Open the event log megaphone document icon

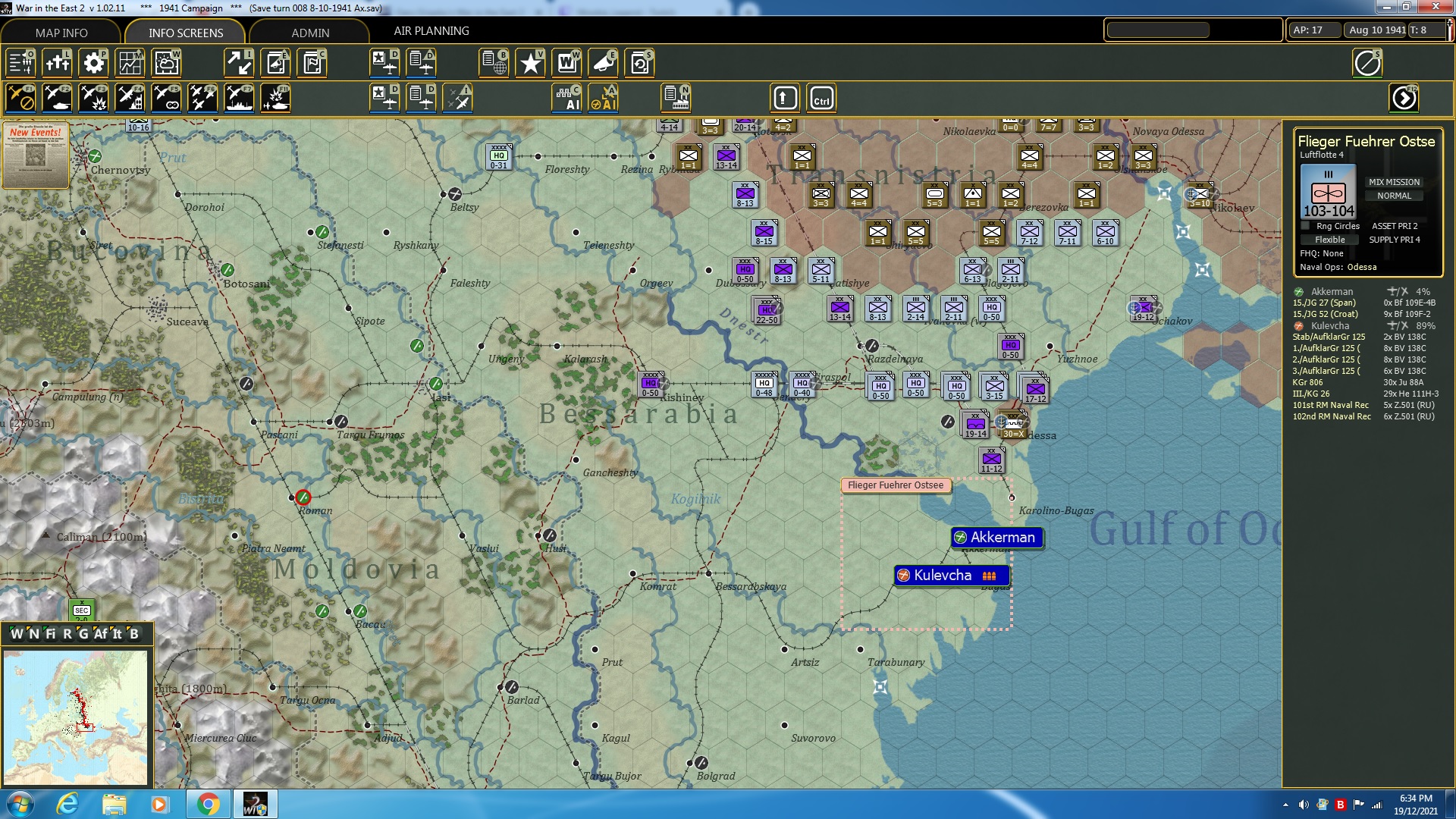click(x=275, y=63)
